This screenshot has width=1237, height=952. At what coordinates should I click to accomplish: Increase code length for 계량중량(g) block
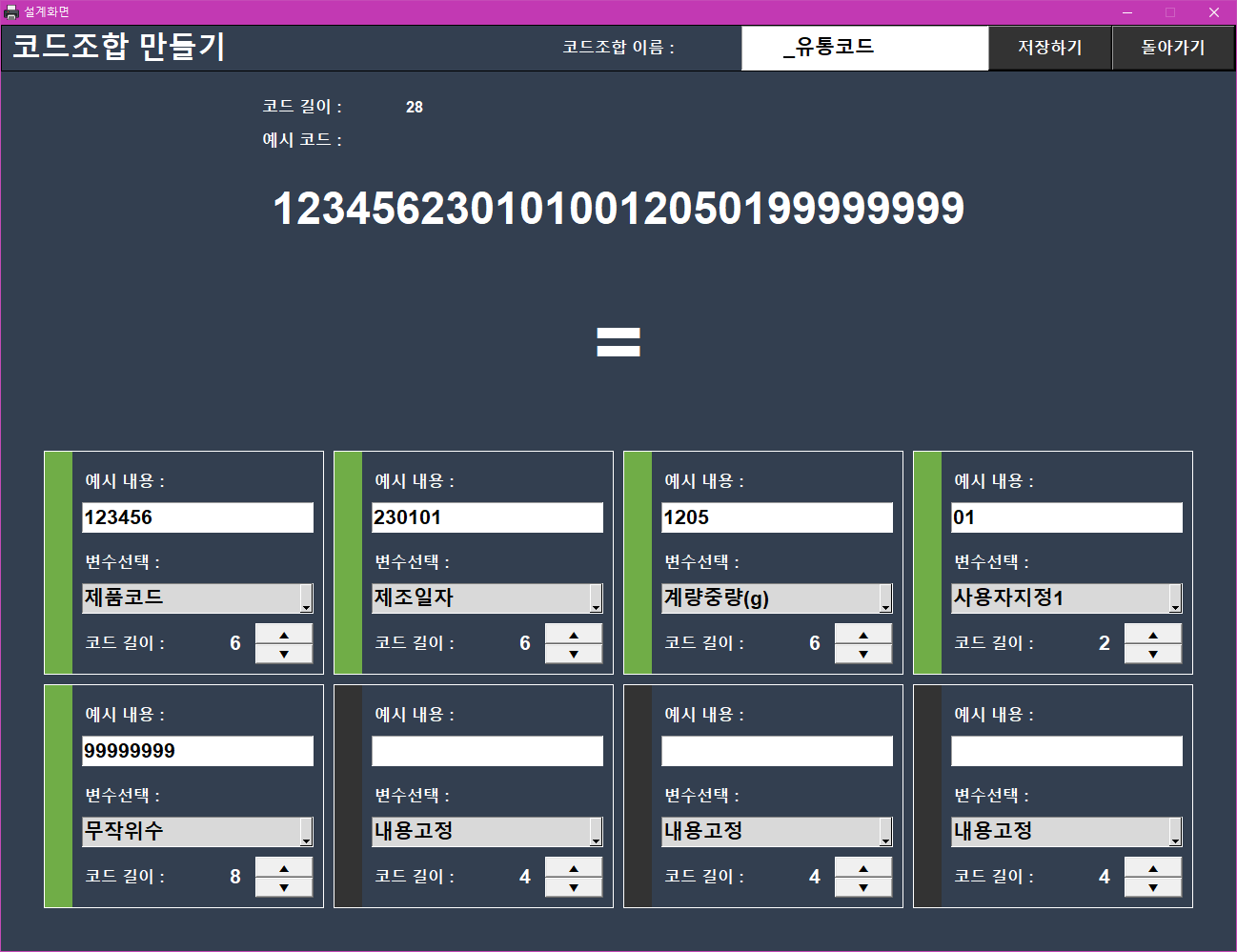point(862,635)
